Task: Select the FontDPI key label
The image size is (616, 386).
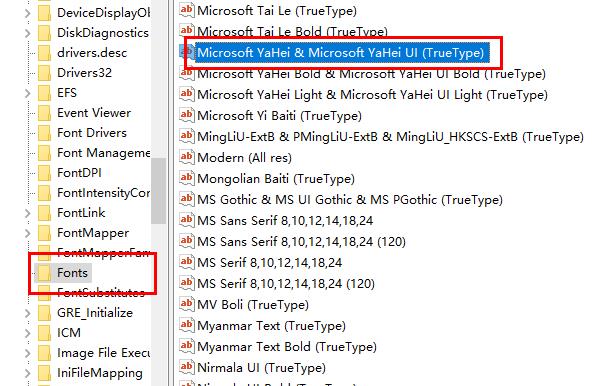Action: [79, 173]
